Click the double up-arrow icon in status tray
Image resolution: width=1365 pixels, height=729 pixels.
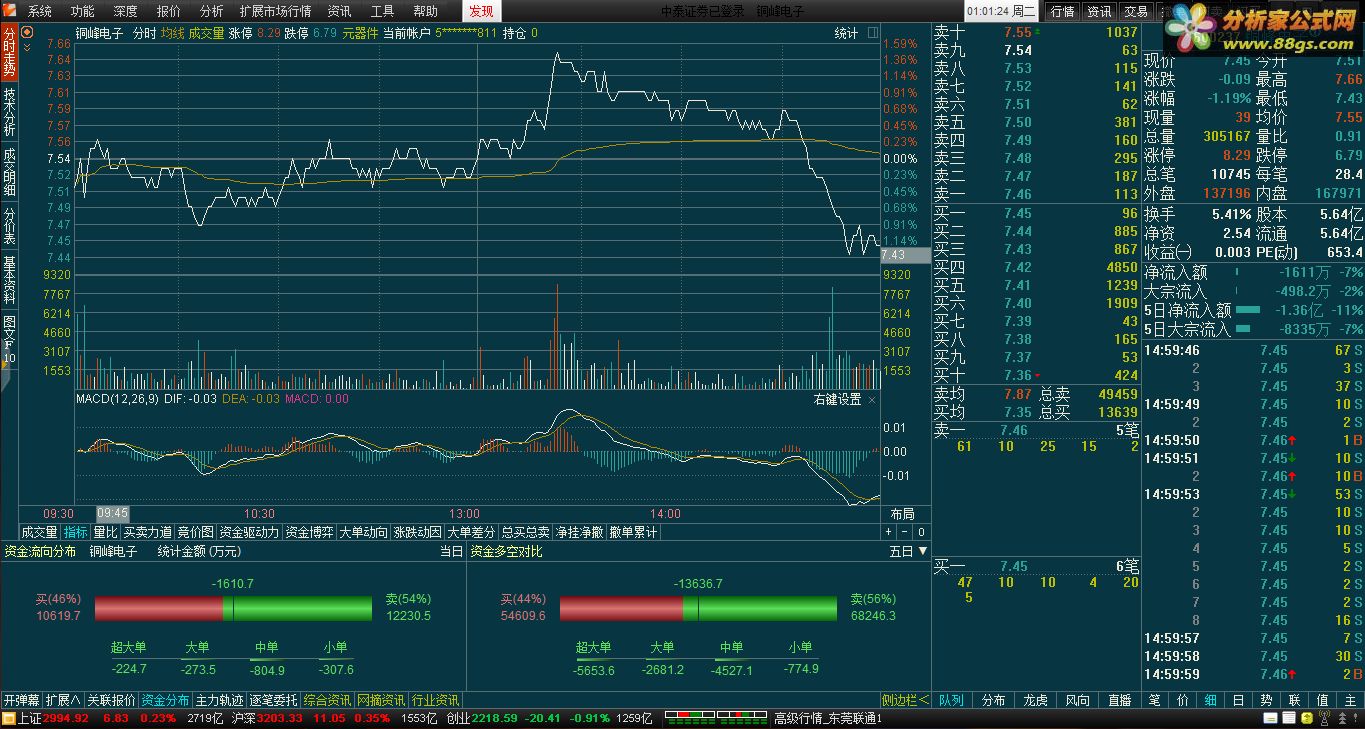click(1342, 719)
